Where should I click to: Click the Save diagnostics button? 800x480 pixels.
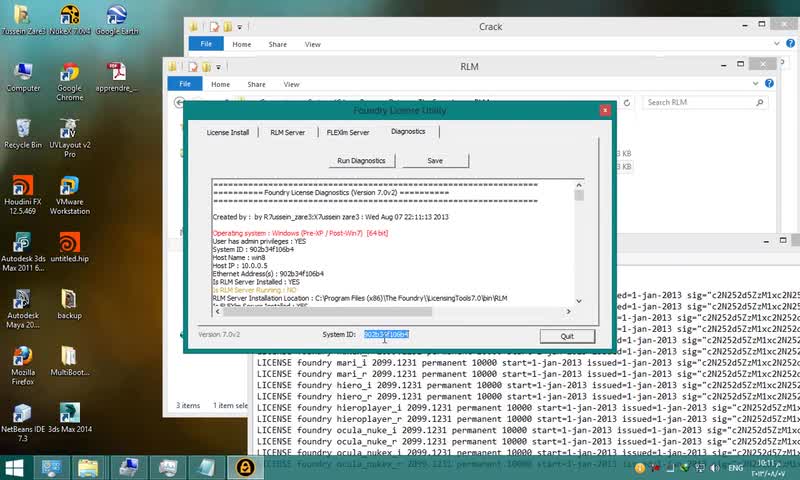click(435, 161)
